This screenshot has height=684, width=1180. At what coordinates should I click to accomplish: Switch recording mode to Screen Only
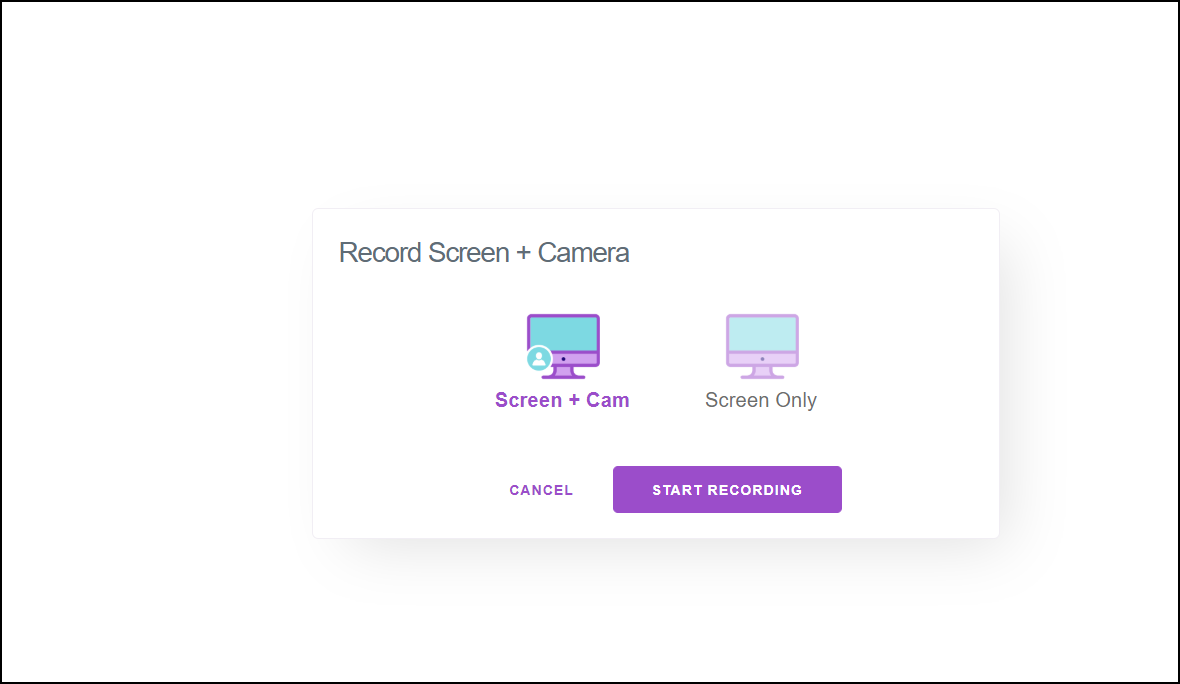coord(762,360)
